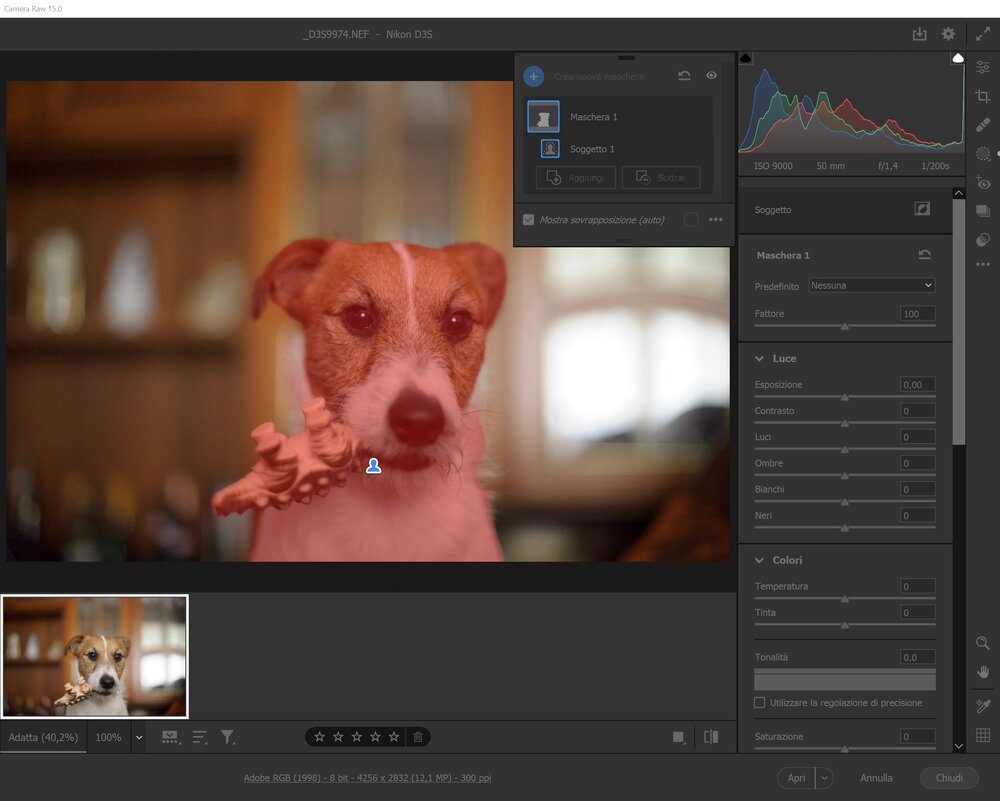This screenshot has width=1000, height=801.
Task: Uncheck Mostra sovrapposizione (auto) checkbox
Action: (x=529, y=220)
